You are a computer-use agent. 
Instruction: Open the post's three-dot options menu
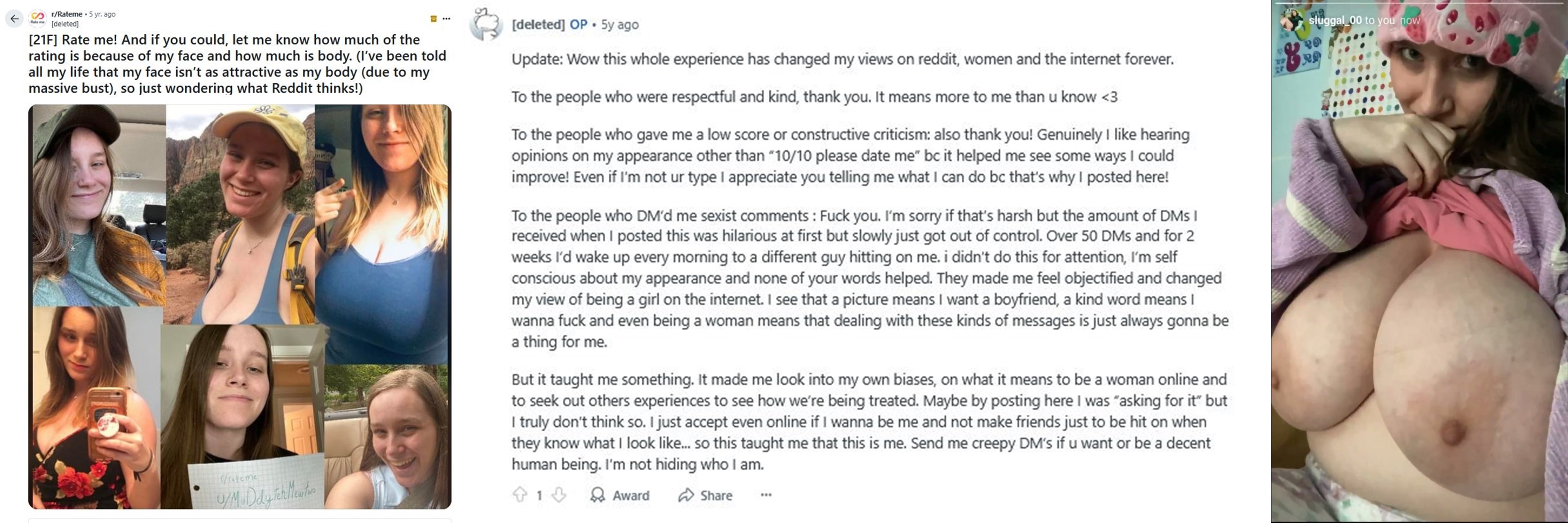(447, 19)
